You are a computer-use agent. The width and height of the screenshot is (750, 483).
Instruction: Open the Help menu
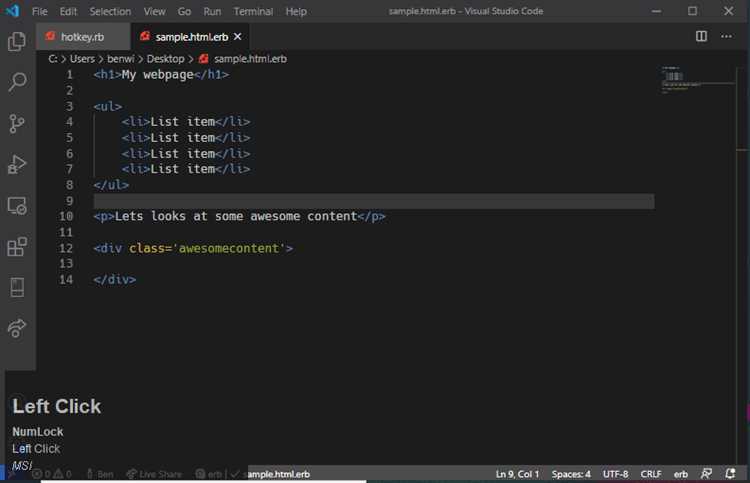coord(296,11)
